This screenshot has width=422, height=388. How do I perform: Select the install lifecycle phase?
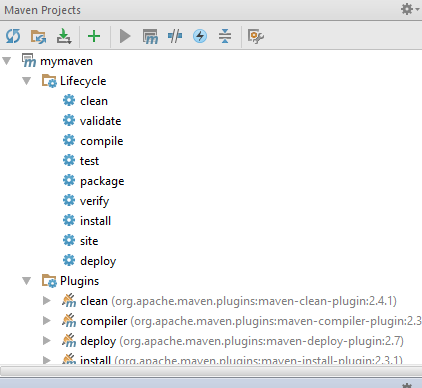click(95, 221)
